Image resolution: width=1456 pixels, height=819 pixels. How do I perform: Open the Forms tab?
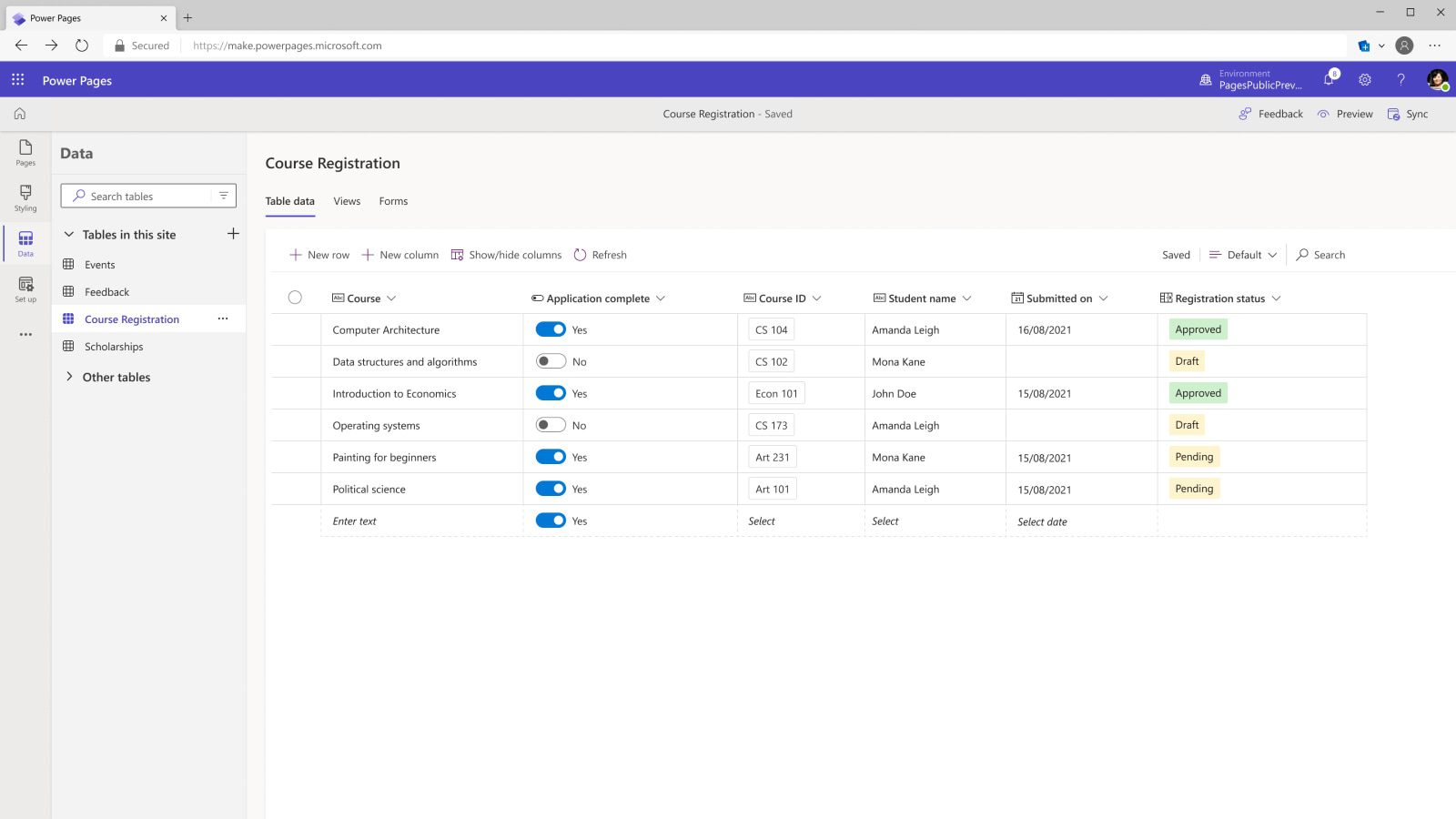point(393,201)
